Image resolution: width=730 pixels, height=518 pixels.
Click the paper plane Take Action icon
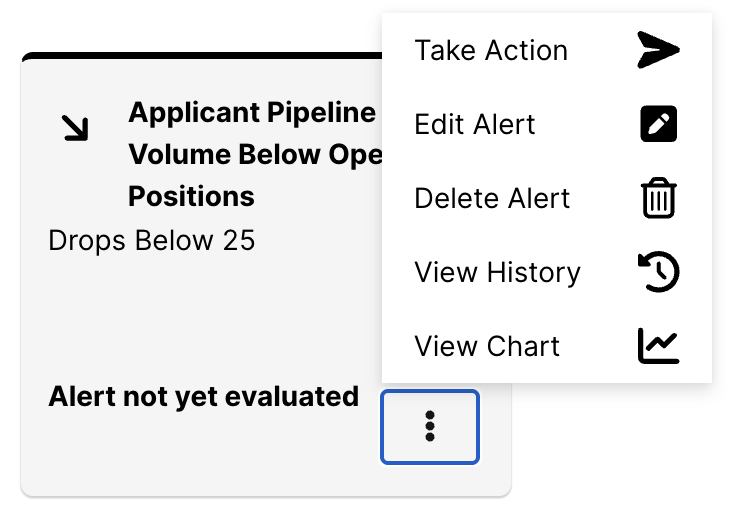point(658,50)
